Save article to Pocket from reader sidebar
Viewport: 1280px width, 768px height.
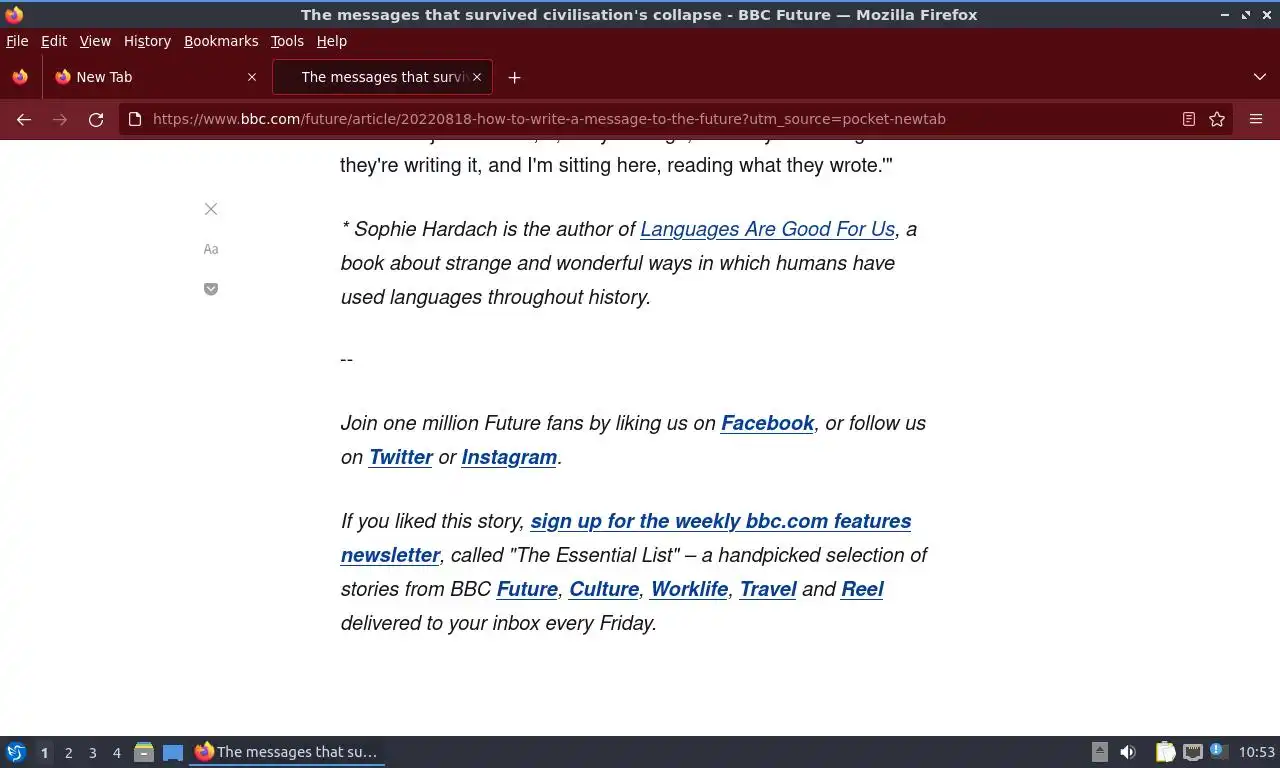point(211,289)
